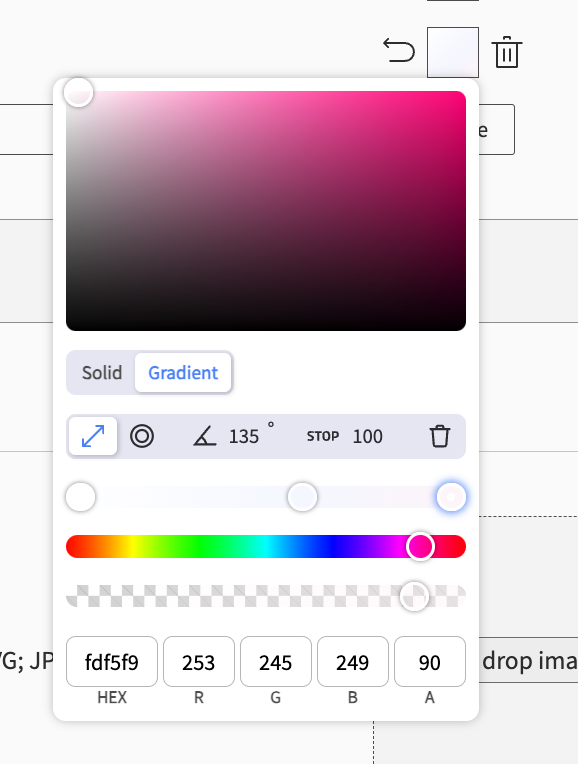Select the first gradient stop handle
The image size is (578, 764).
point(80,497)
